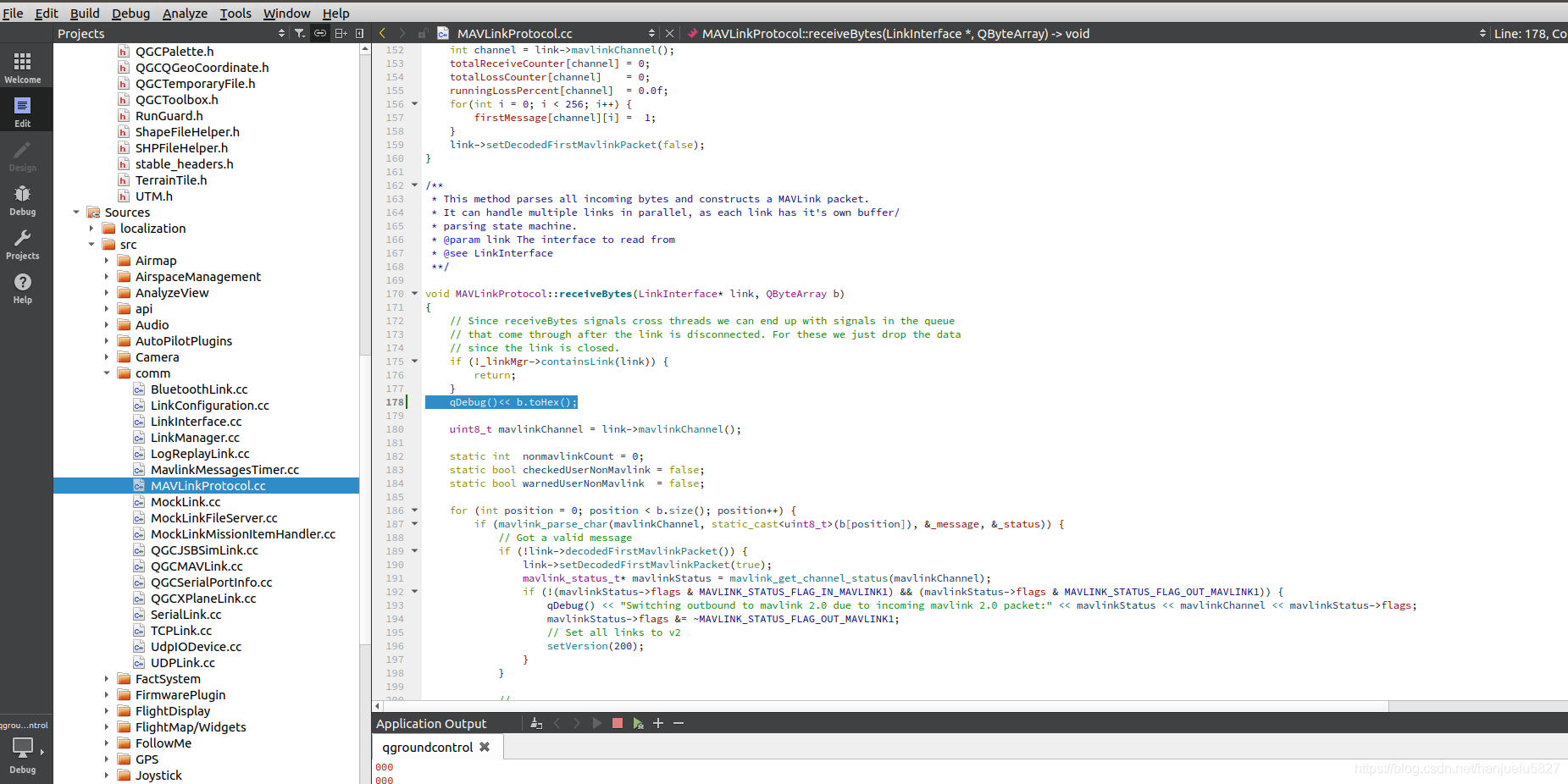
Task: Open the Window menu
Action: pos(286,13)
